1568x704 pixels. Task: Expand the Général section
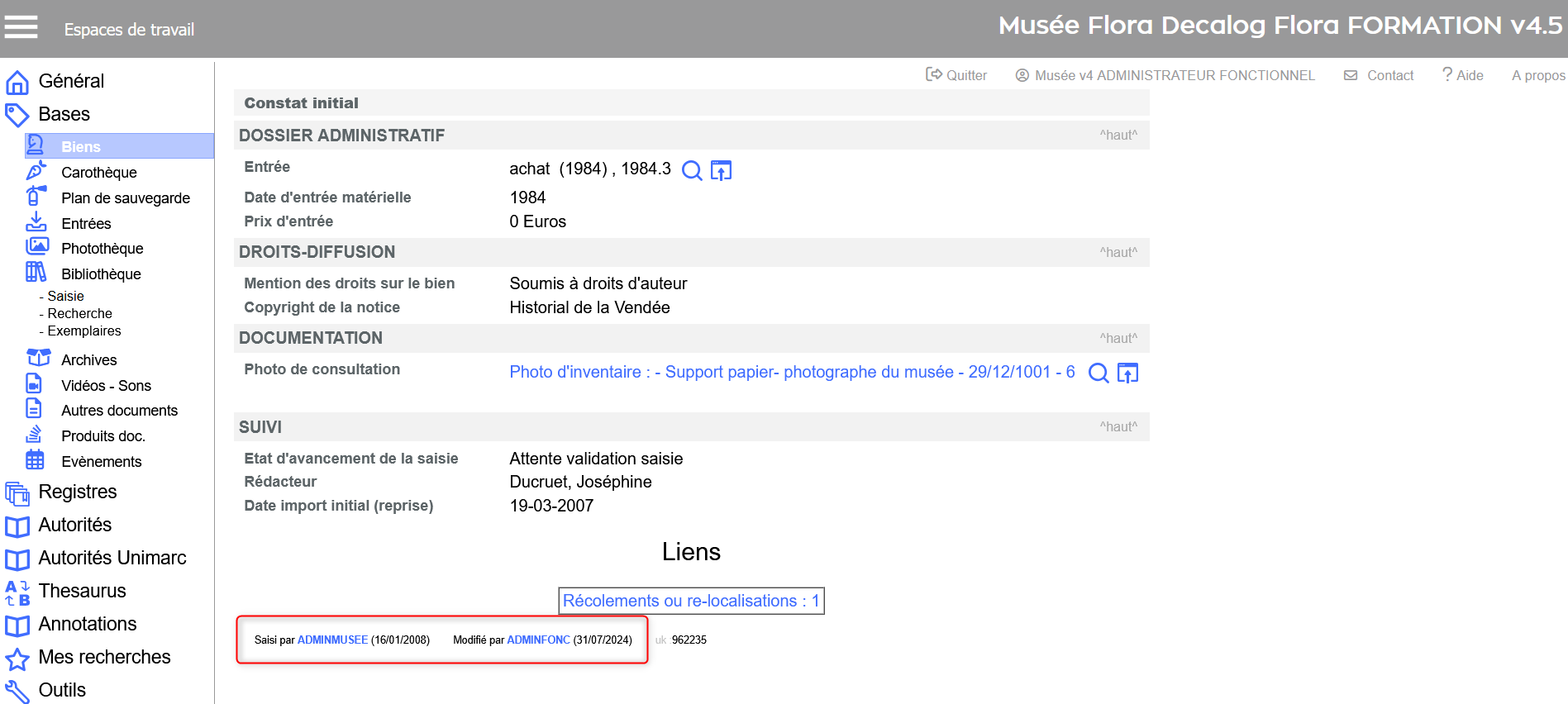tap(71, 81)
